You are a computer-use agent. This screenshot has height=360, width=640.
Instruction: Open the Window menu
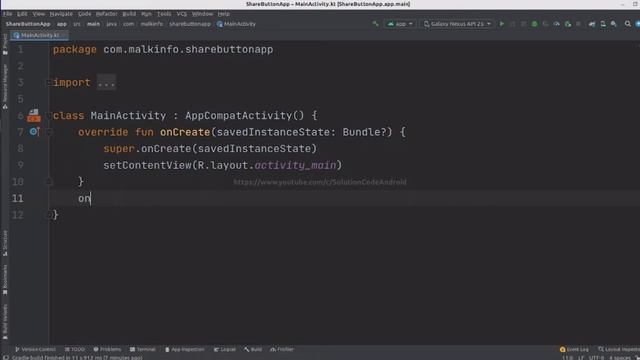tap(202, 14)
